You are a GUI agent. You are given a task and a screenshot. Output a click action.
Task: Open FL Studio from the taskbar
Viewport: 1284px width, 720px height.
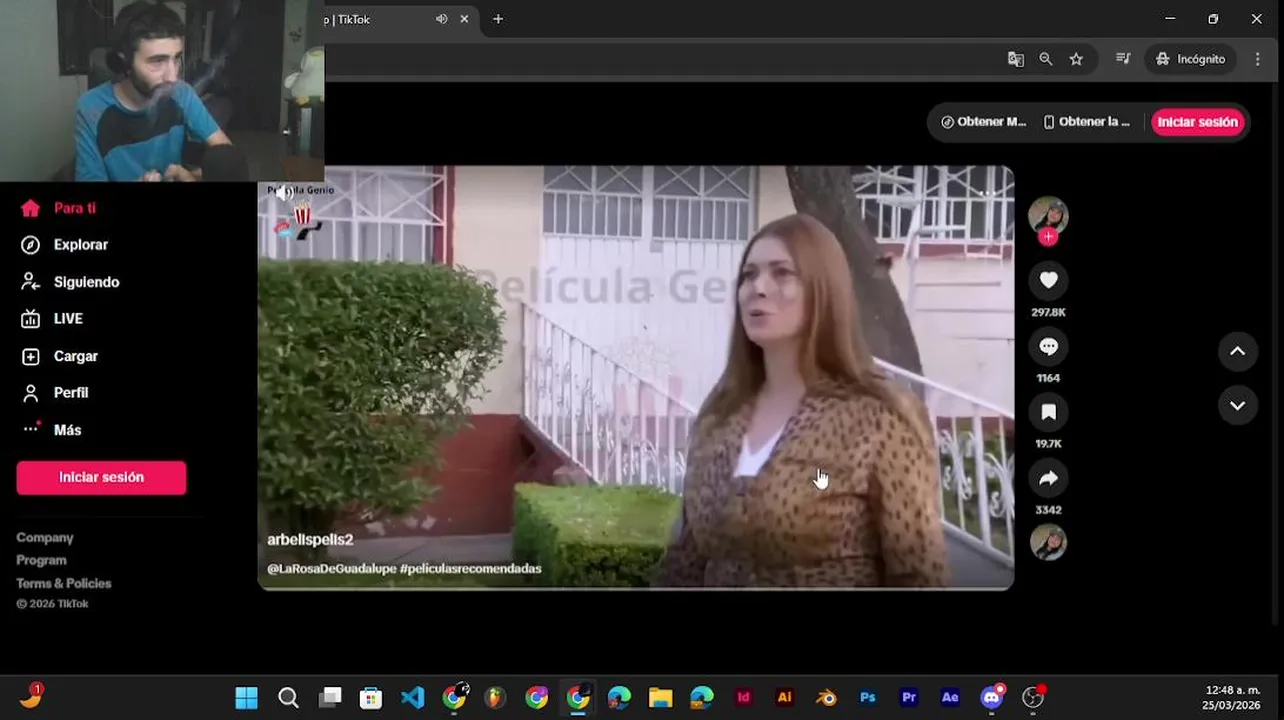coord(495,698)
